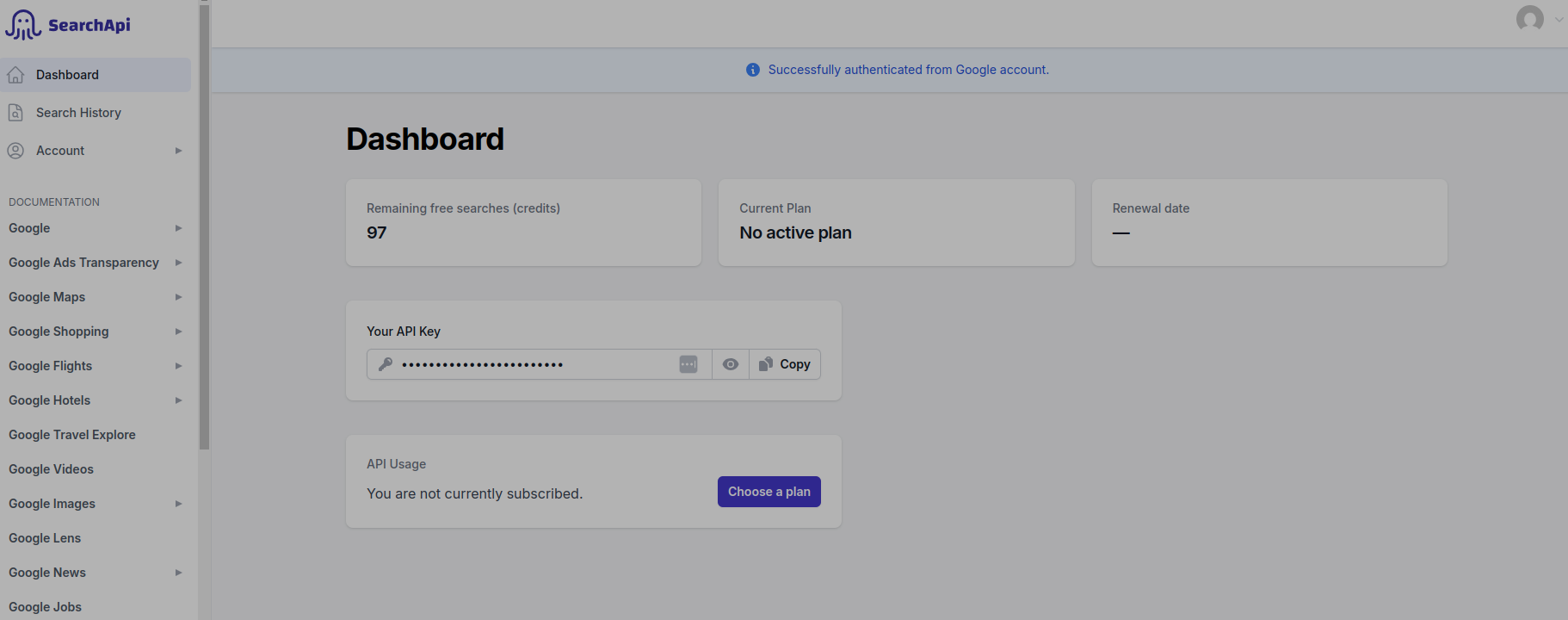Screen dimensions: 1568x620
Task: Open the user menu dropdown chevron
Action: (x=1559, y=19)
